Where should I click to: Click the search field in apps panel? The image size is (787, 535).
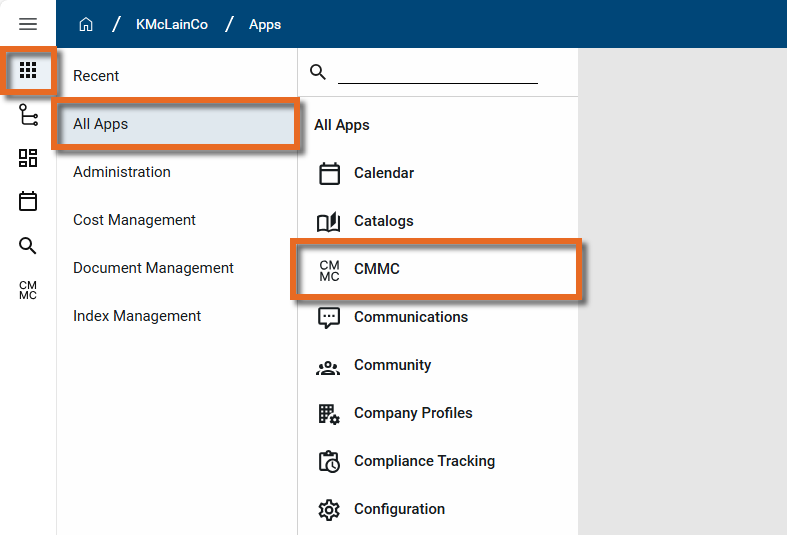pos(437,73)
